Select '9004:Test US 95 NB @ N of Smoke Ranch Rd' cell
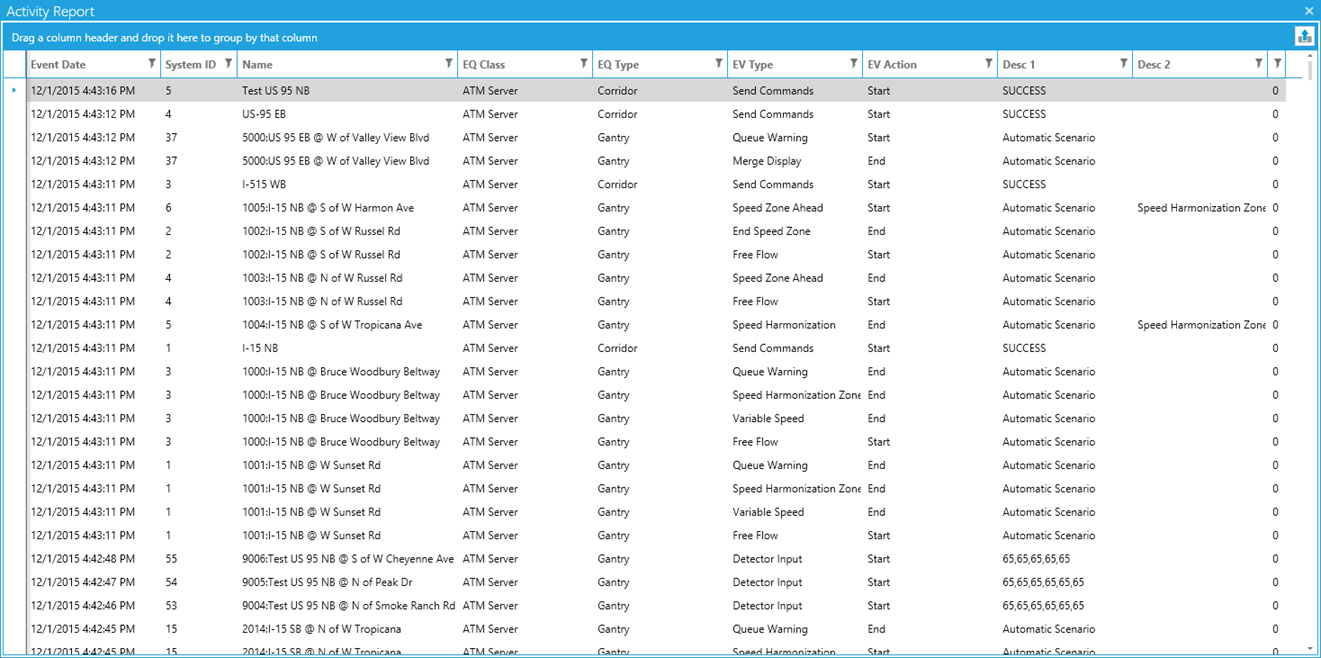The height and width of the screenshot is (658, 1321). click(x=347, y=606)
